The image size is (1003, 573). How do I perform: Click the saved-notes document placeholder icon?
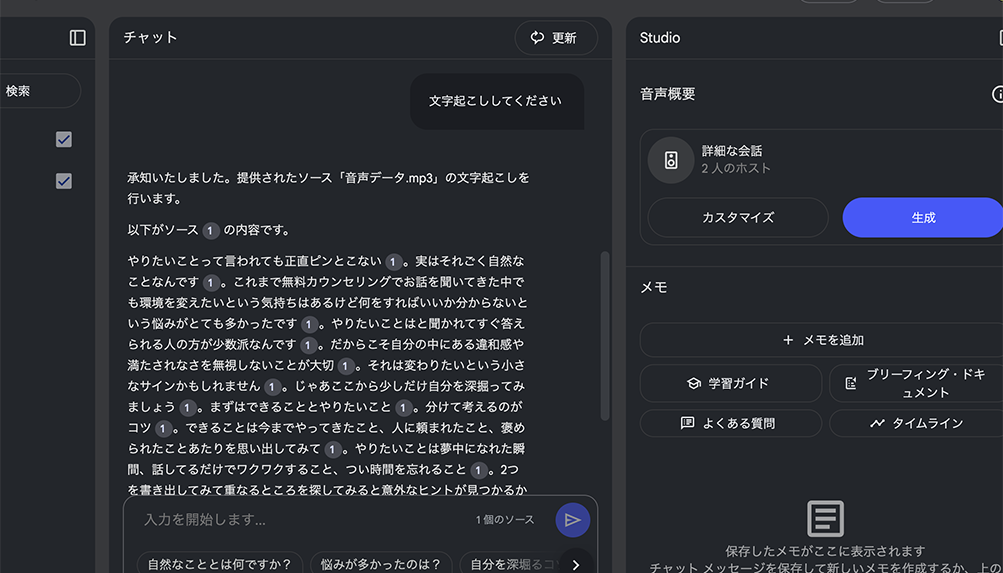(x=825, y=518)
